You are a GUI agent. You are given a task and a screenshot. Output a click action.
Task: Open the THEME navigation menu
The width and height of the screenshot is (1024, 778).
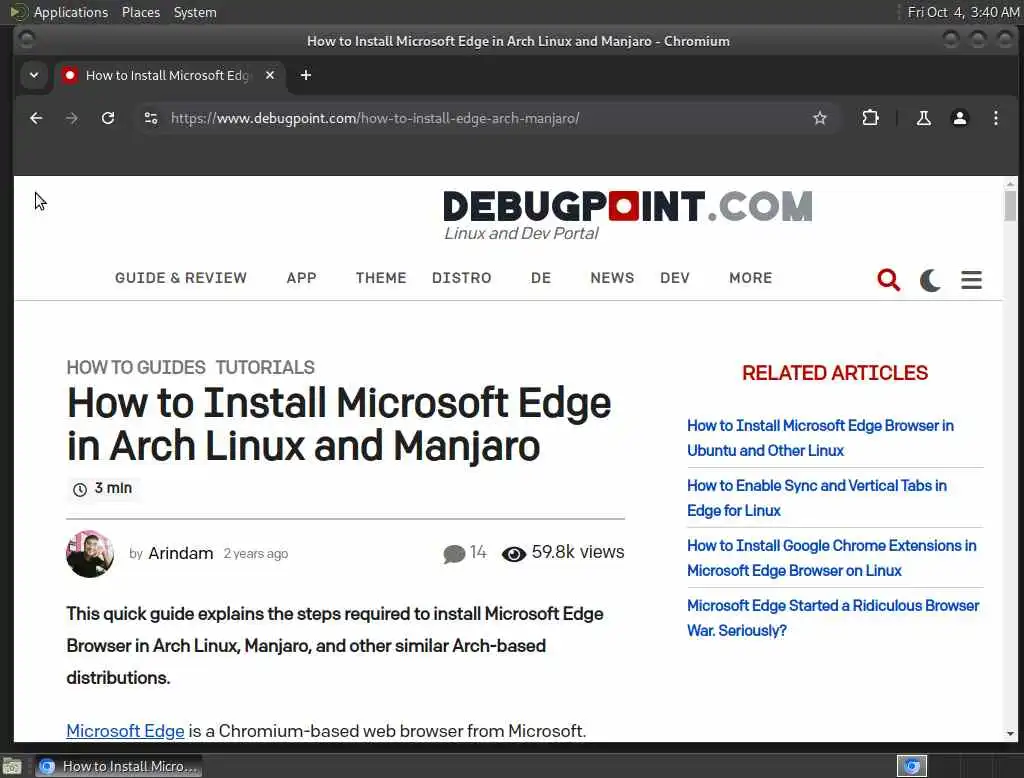[x=381, y=278]
